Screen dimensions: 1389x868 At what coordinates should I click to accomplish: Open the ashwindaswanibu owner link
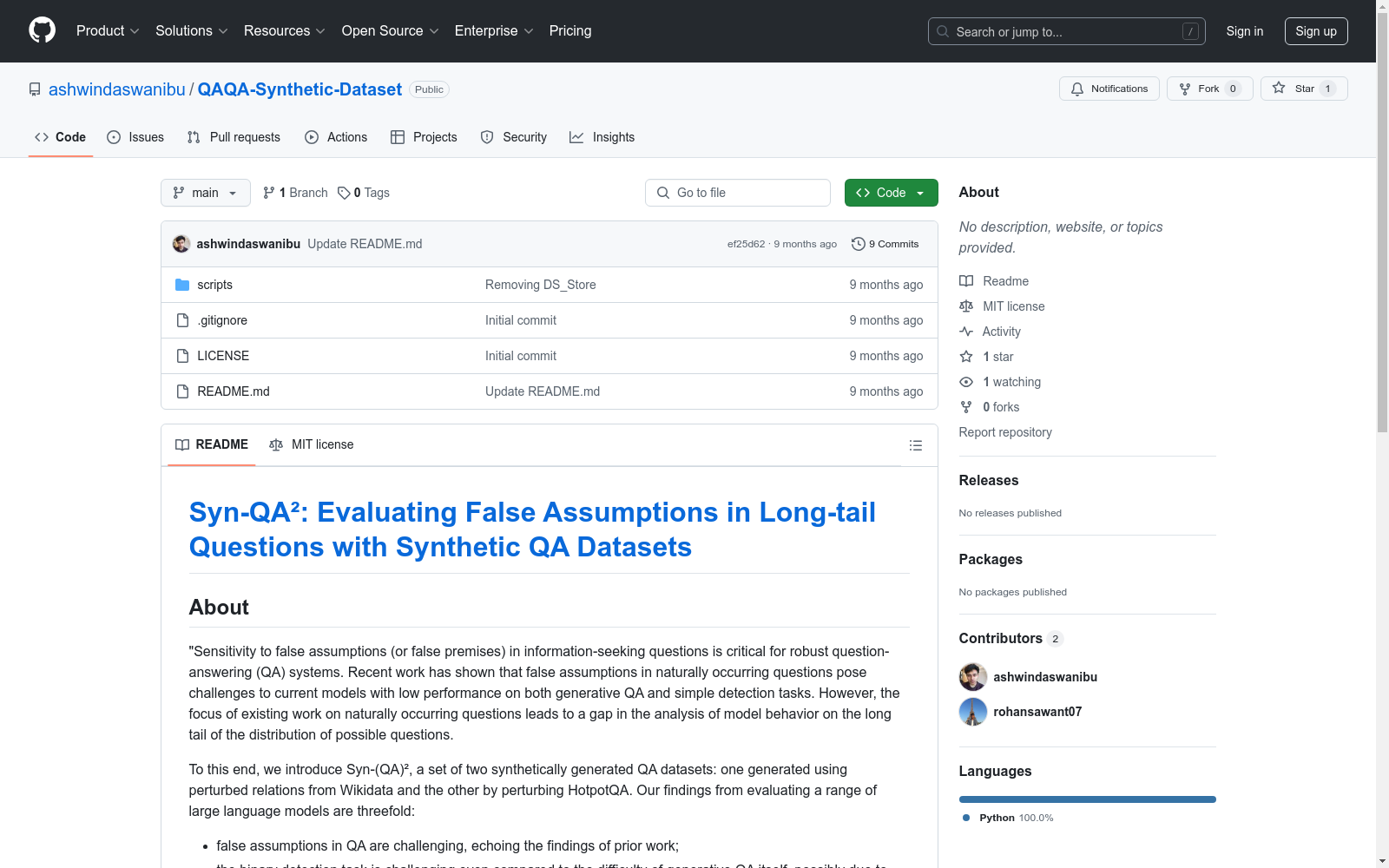point(117,89)
